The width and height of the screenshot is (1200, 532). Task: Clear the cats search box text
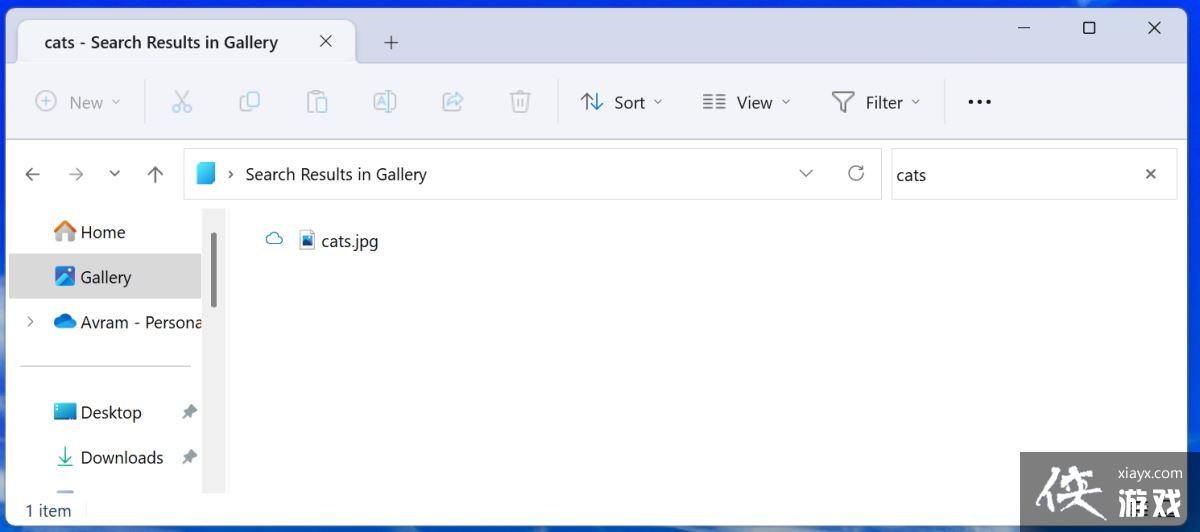pos(1150,174)
